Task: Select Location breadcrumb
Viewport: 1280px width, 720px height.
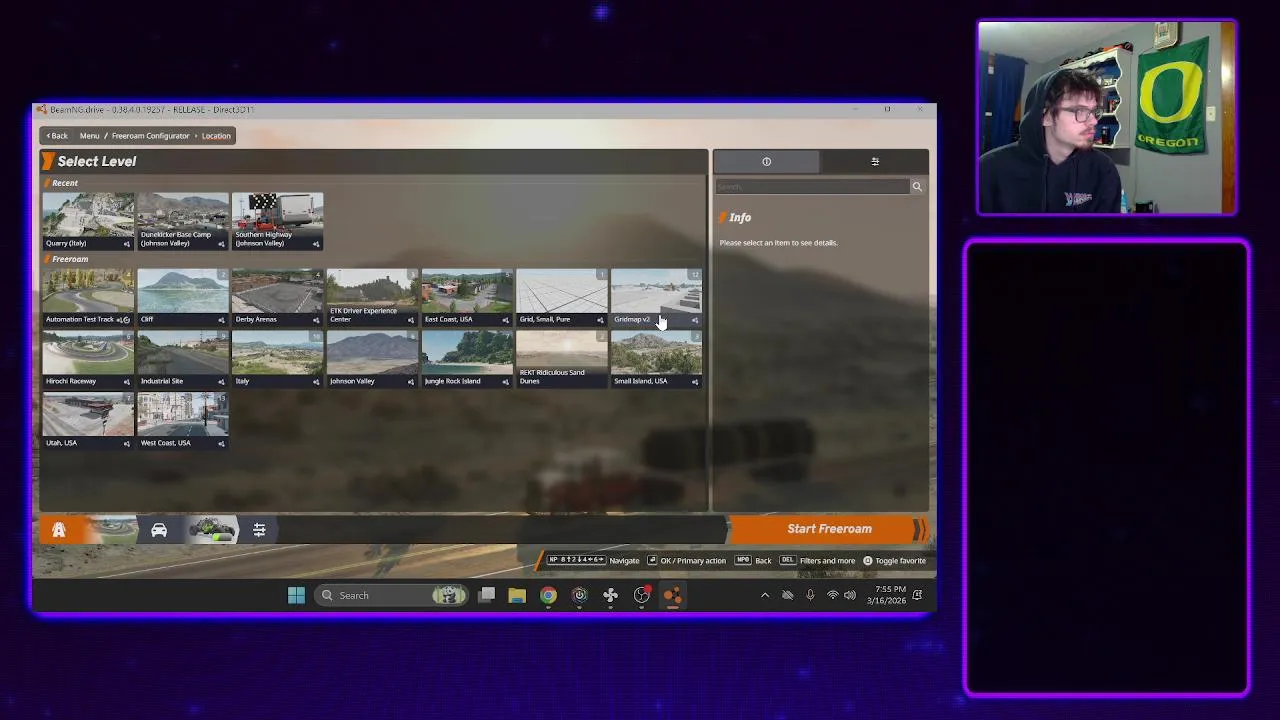Action: pos(216,136)
